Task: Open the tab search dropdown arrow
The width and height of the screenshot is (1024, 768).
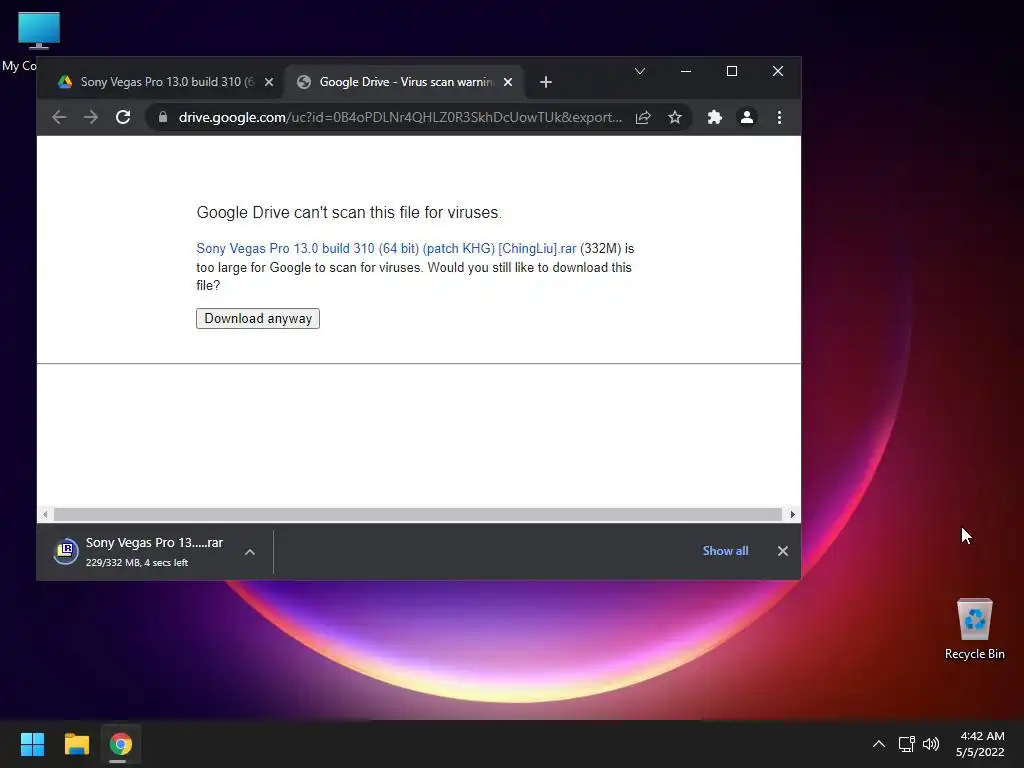Action: click(640, 71)
